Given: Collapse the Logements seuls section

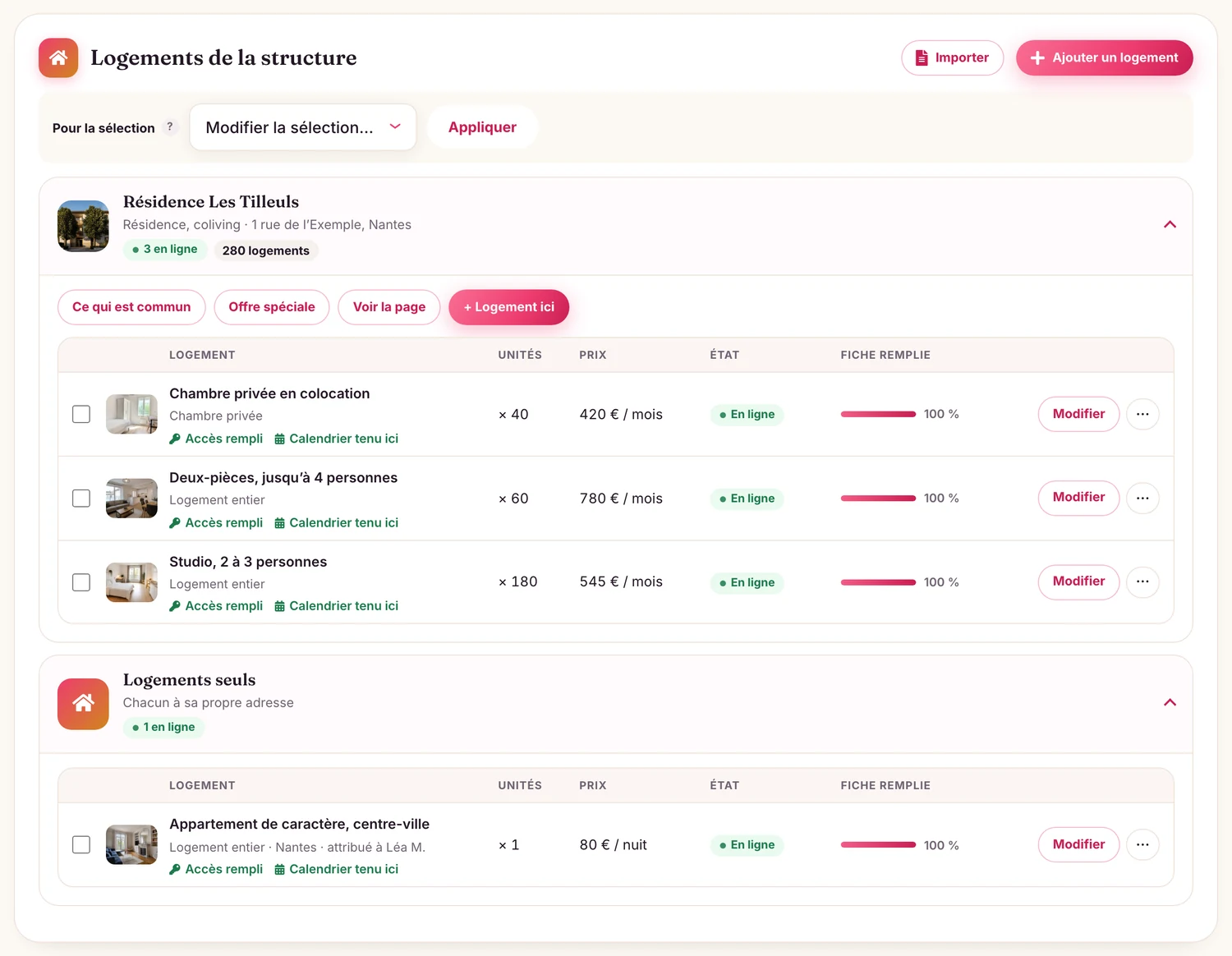Looking at the screenshot, I should tap(1170, 703).
